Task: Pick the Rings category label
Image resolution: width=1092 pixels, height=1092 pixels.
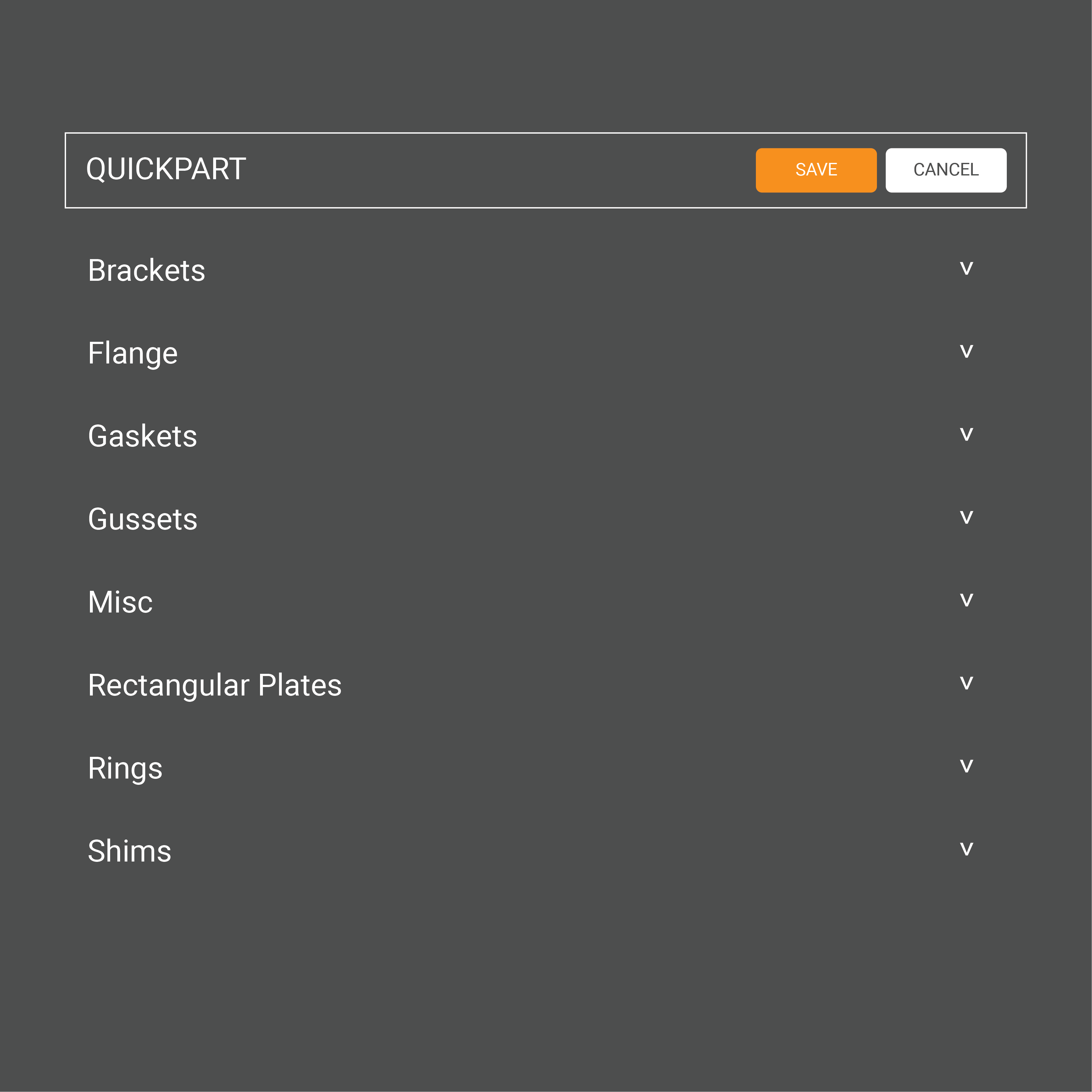Action: (125, 768)
